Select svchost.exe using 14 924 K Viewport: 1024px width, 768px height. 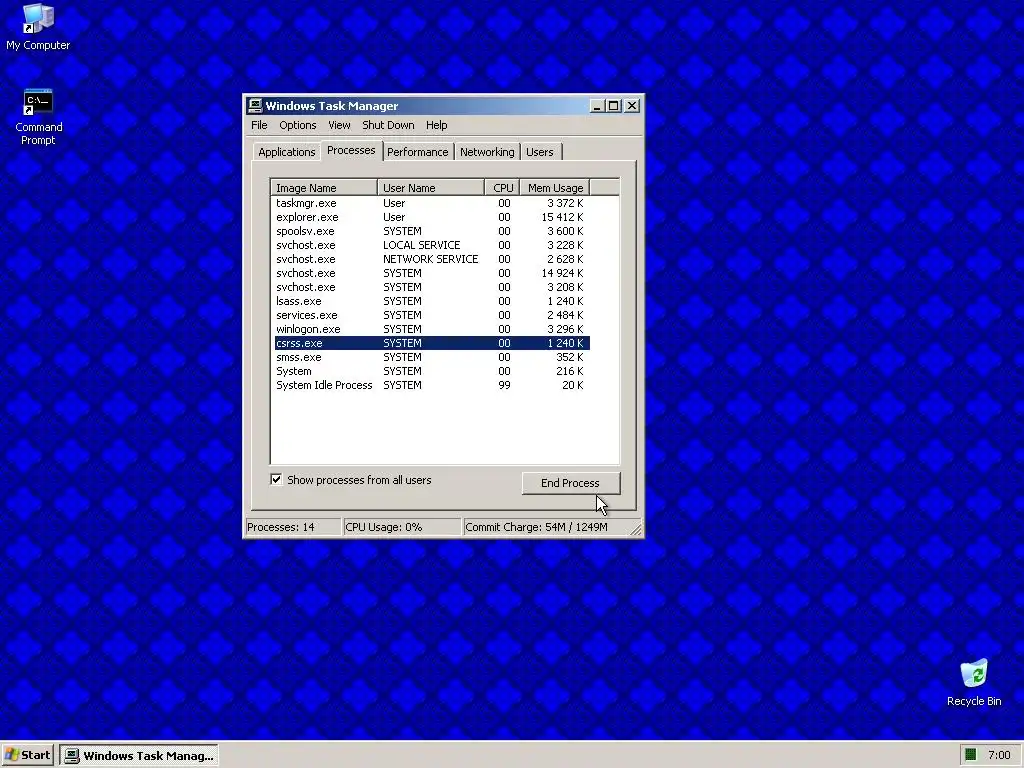432,273
